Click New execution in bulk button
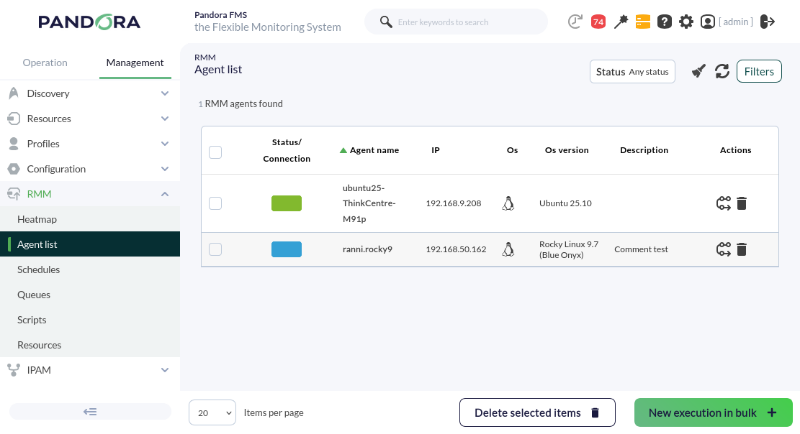 coord(713,413)
